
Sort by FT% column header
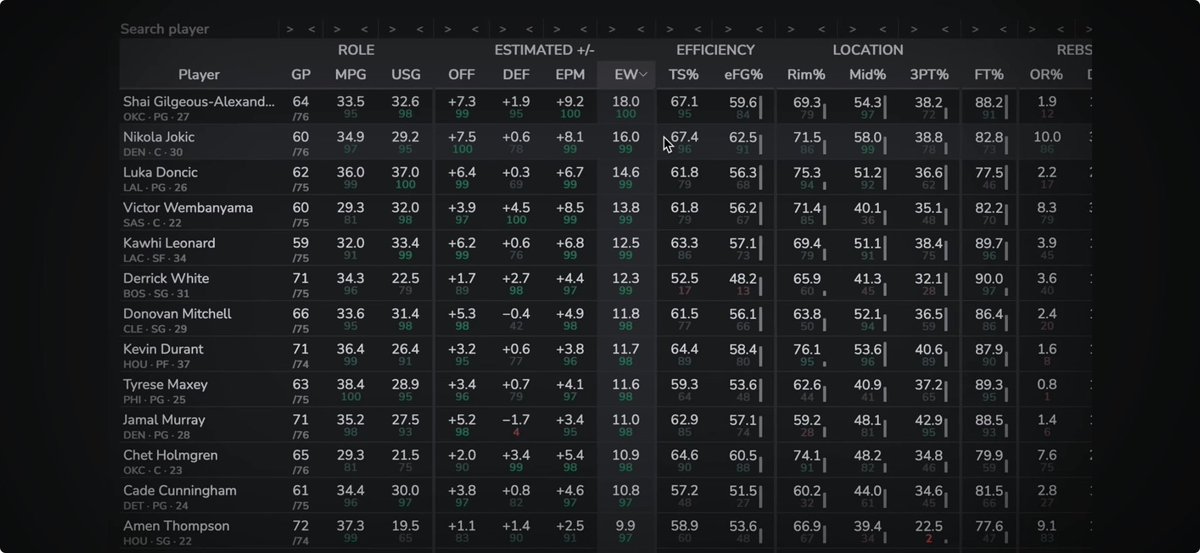click(x=989, y=75)
